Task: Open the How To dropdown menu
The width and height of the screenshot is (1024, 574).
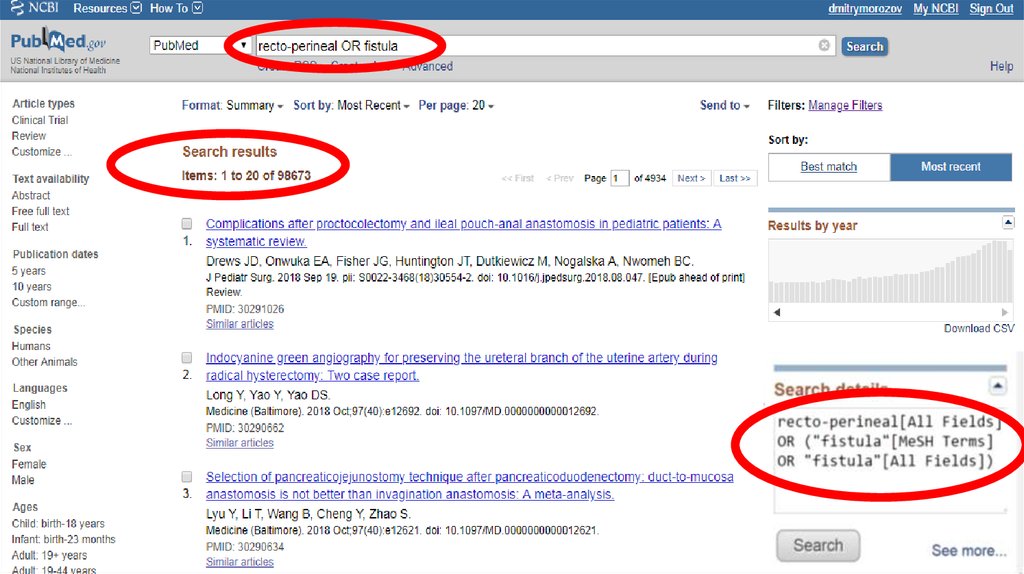Action: pos(176,8)
